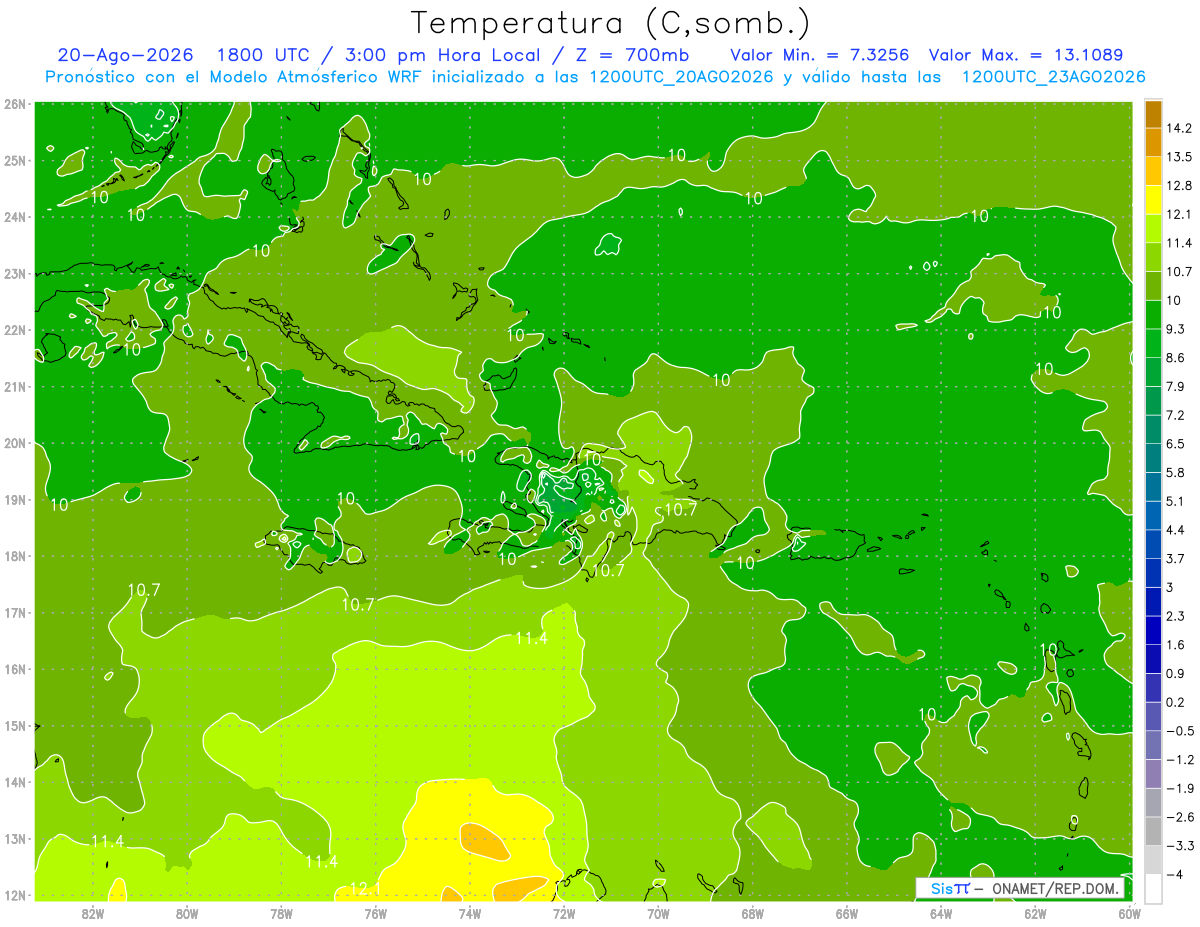Click the latitude axis label "14N"
The height and width of the screenshot is (927, 1200).
14,782
